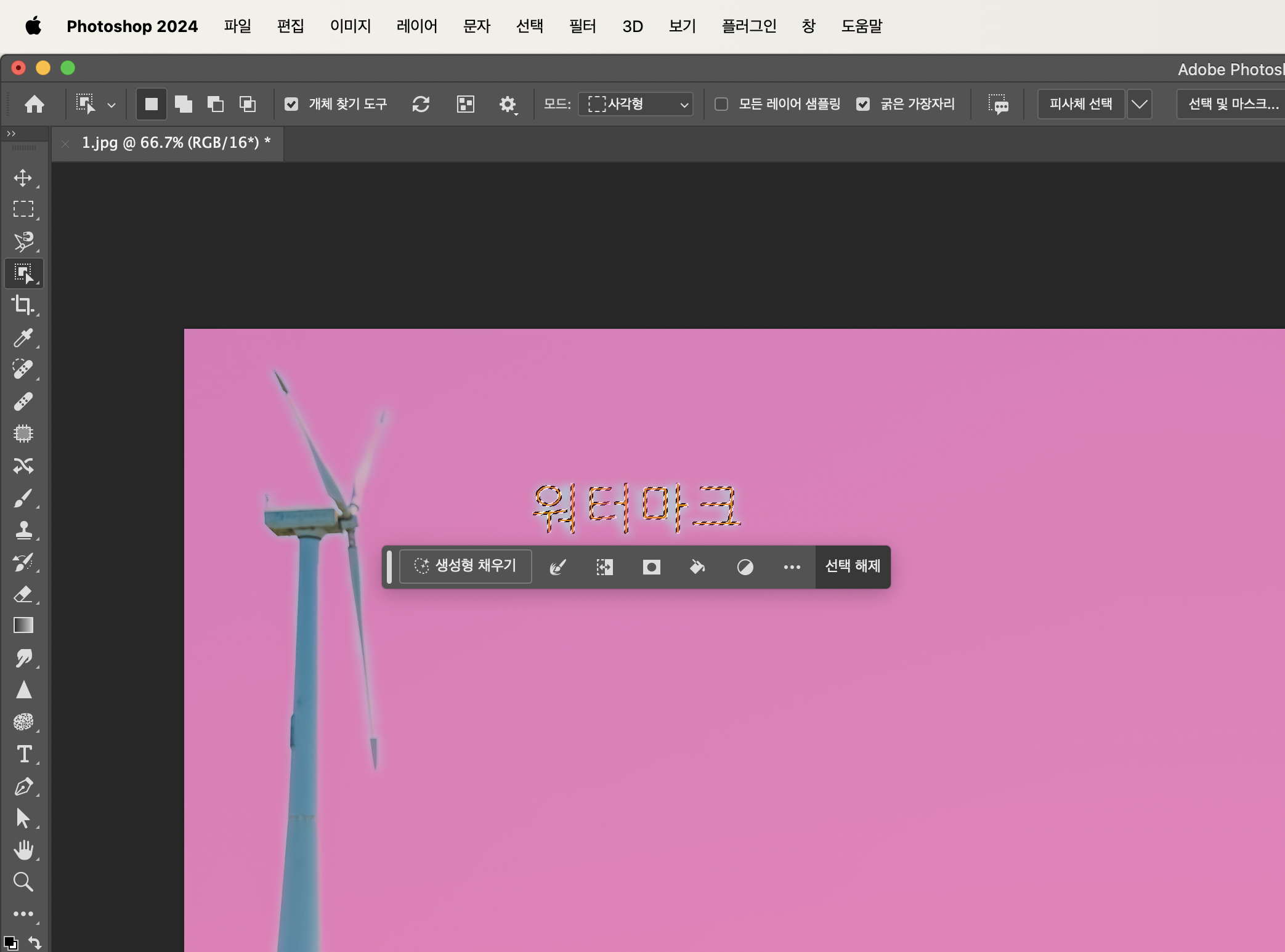Click the 선택 해제 button
The image size is (1285, 952).
(853, 566)
